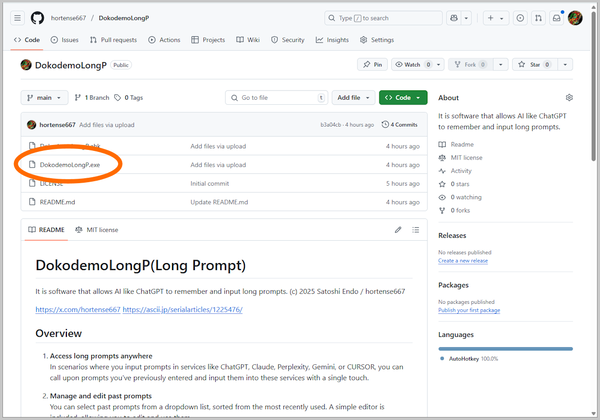This screenshot has width=600, height=420.
Task: Open the DokodemoLongP.exe file
Action: pyautogui.click(x=70, y=165)
